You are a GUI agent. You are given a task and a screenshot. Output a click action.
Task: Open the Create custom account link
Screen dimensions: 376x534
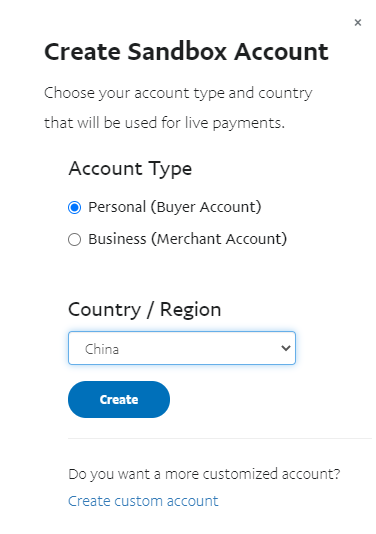point(143,501)
